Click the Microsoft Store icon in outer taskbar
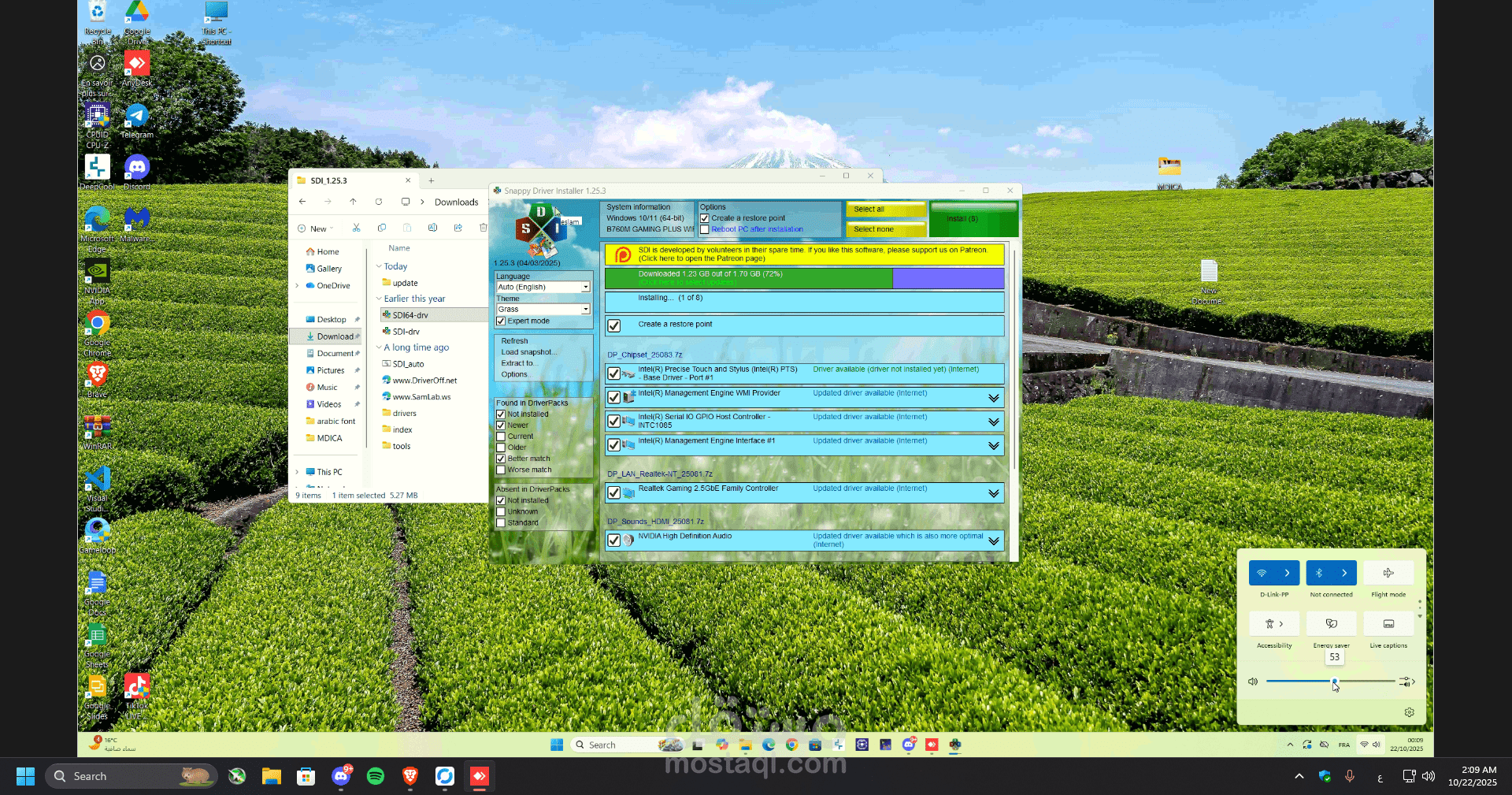 306,776
